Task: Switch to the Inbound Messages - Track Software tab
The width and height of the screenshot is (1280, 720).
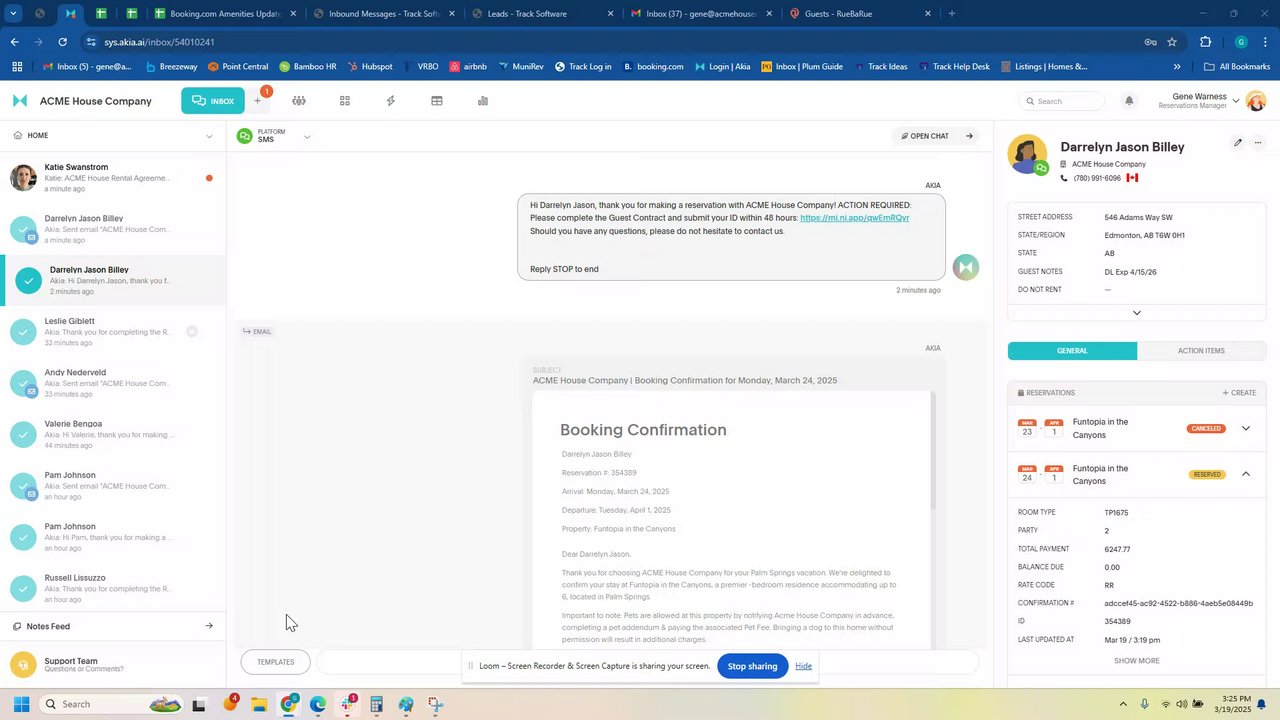Action: coord(382,14)
